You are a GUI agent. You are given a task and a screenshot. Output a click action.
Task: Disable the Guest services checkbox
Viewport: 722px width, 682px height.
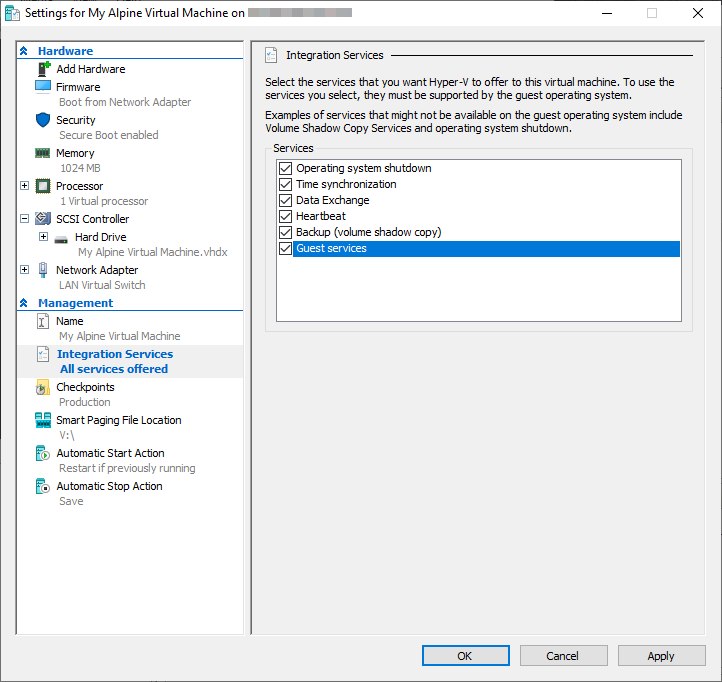tap(286, 248)
